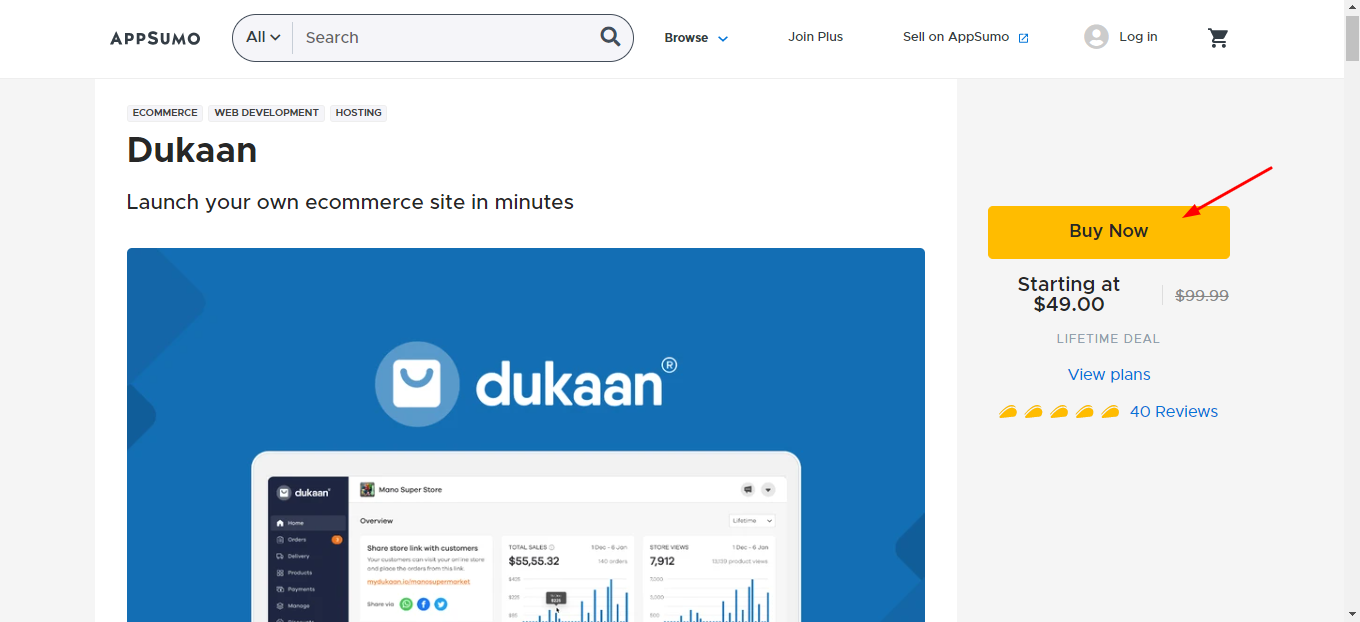Click the Dukaan shopping bag logo

pos(417,384)
